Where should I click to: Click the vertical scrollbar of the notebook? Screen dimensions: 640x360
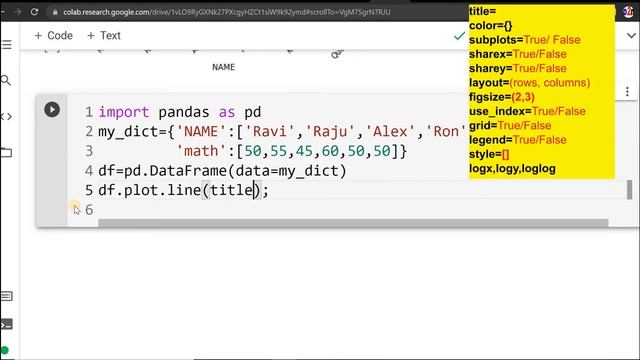coord(629,190)
